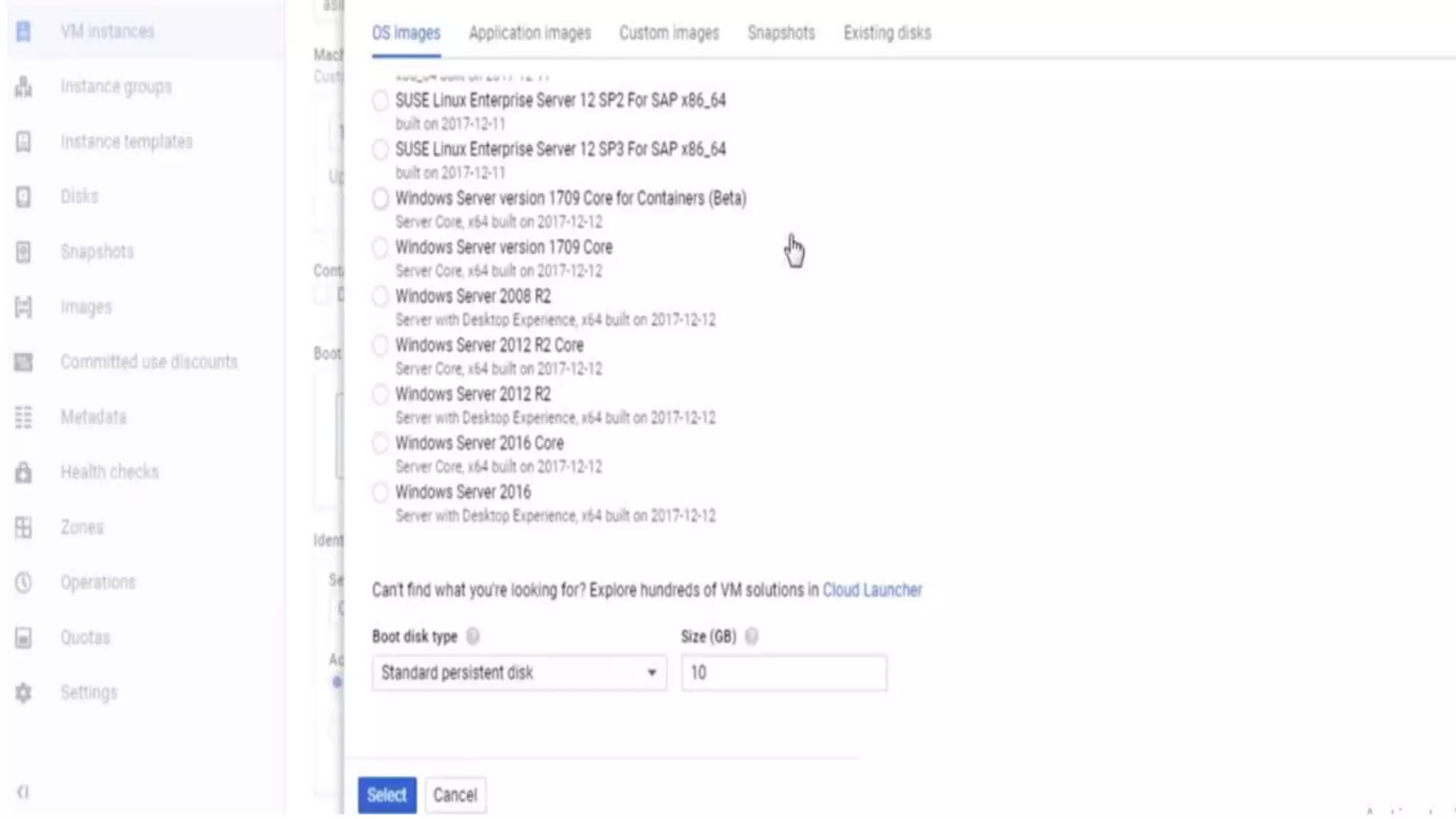
Task: Open the Existing disks tab
Action: pos(887,33)
